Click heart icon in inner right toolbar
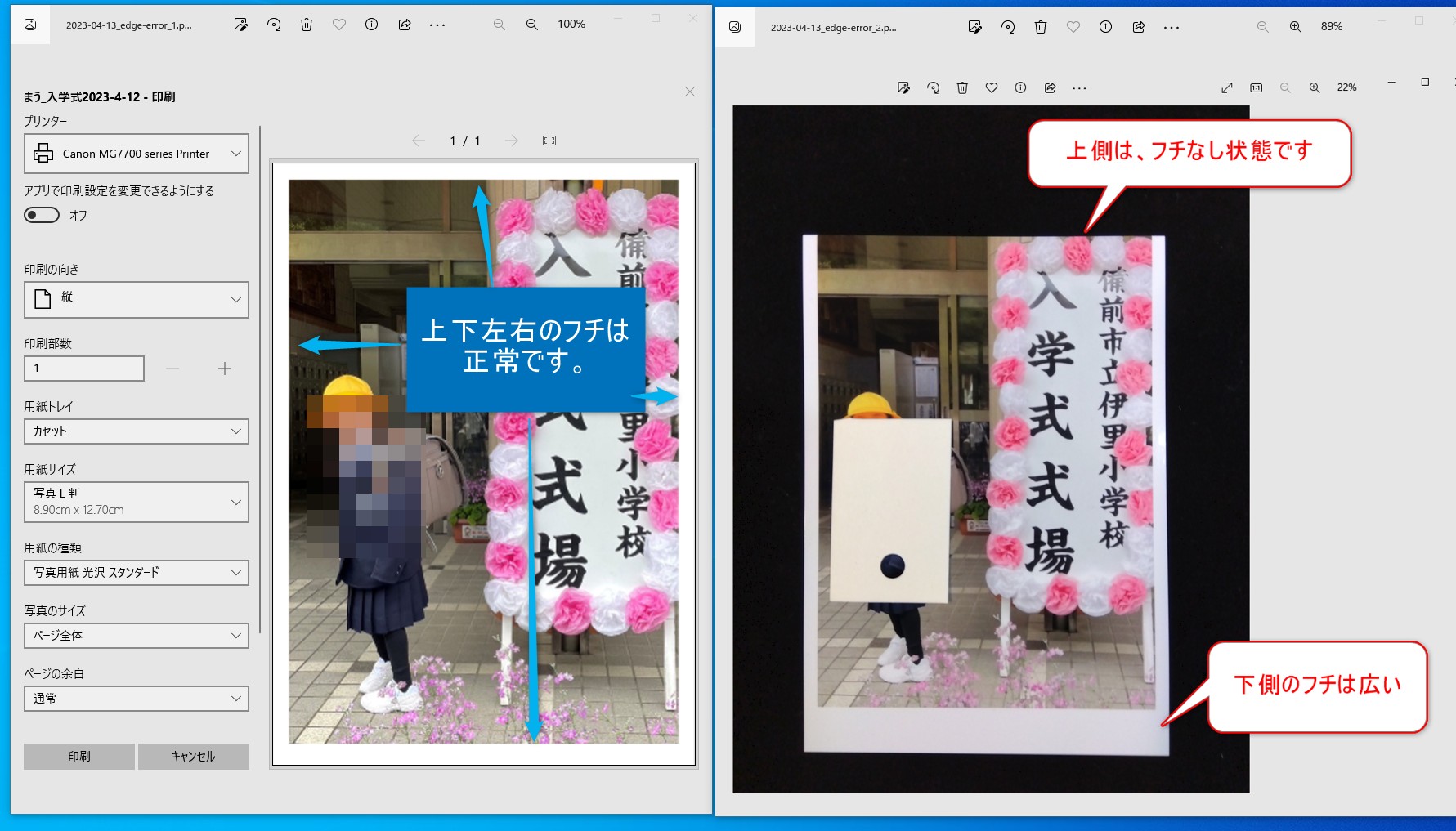1456x831 pixels. point(992,87)
